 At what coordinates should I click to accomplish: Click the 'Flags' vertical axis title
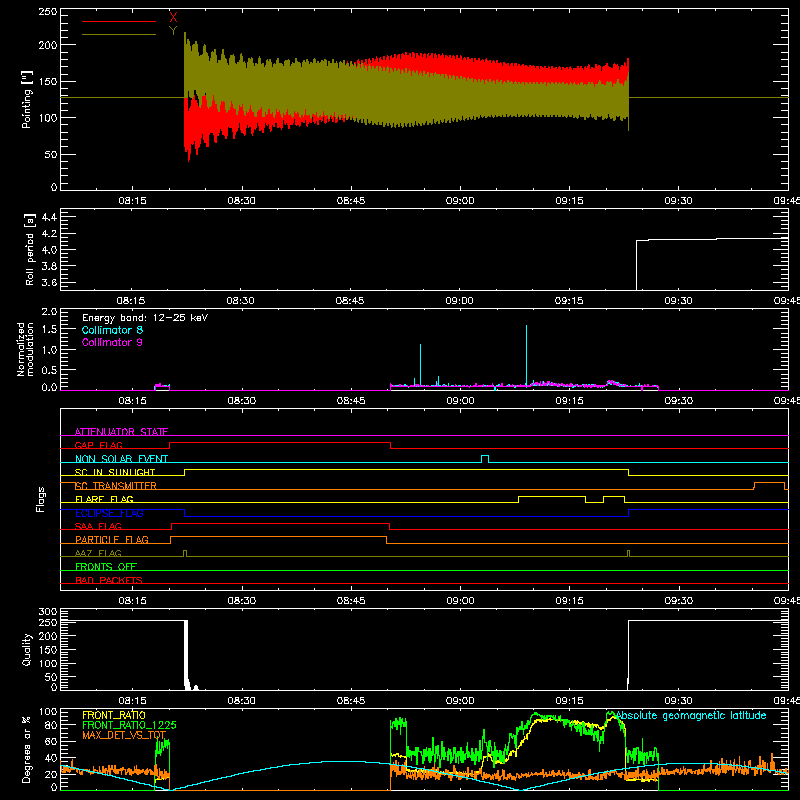tap(40, 499)
